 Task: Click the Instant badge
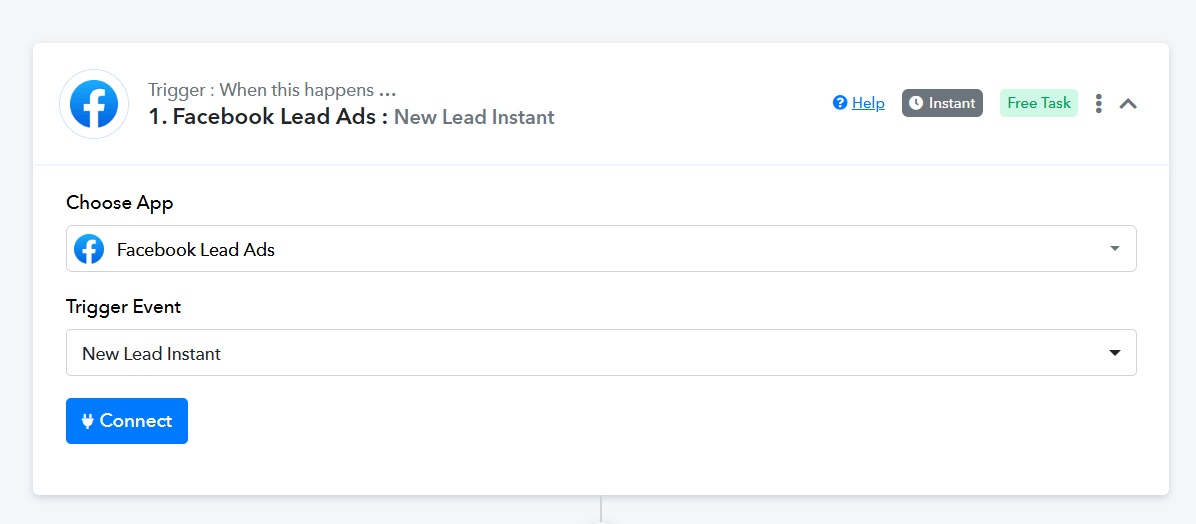(942, 103)
